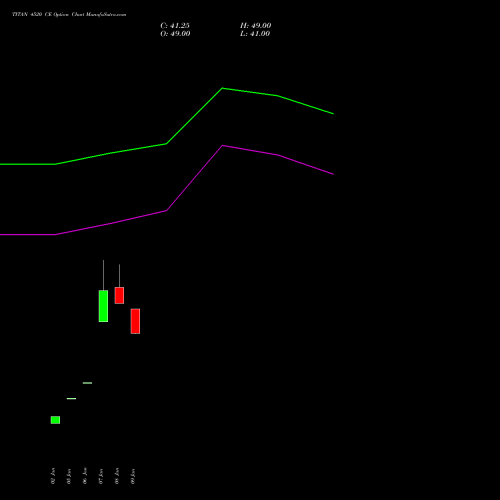500x500 pixels.
Task: Click the "09 Jan" date axis label
Action: [x=133, y=476]
